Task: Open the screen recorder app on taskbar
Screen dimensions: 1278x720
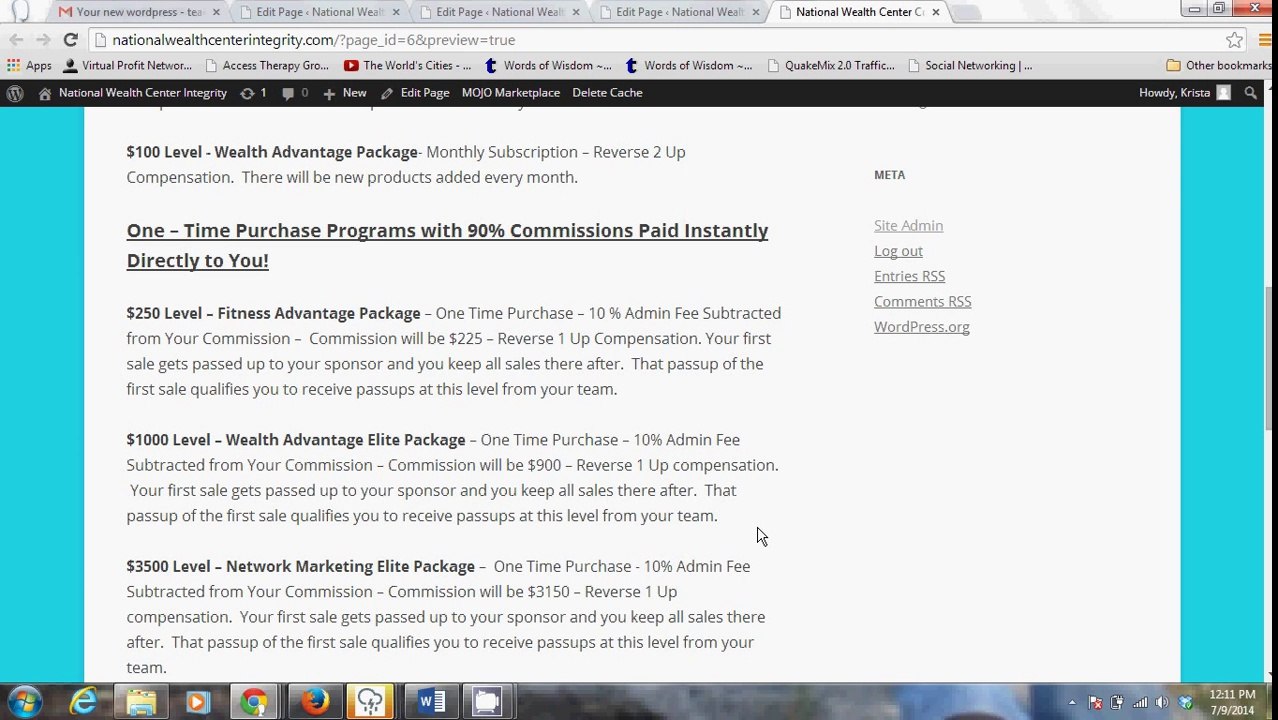Action: [487, 702]
